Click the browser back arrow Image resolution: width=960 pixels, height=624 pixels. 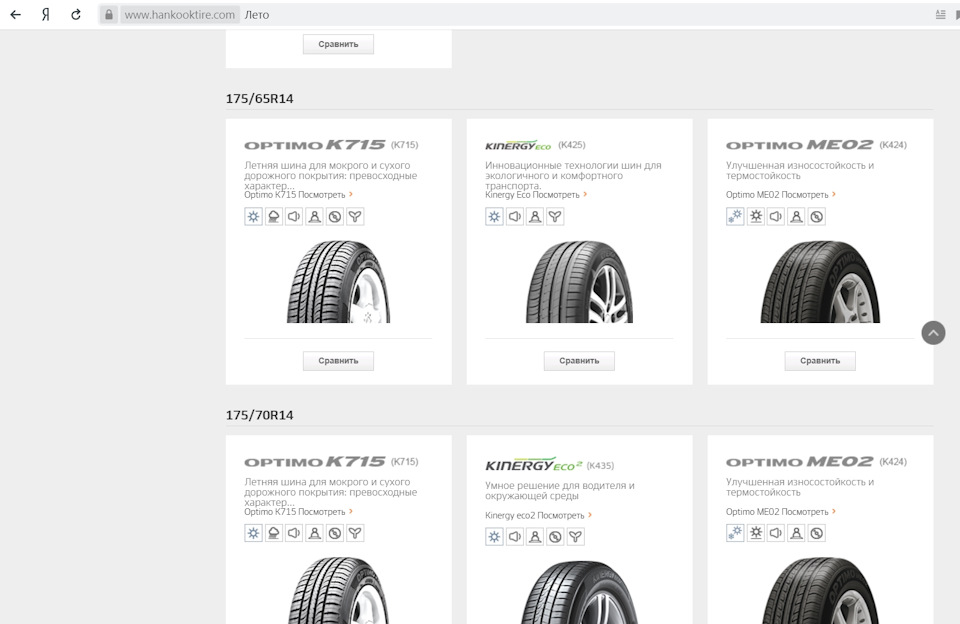[15, 15]
